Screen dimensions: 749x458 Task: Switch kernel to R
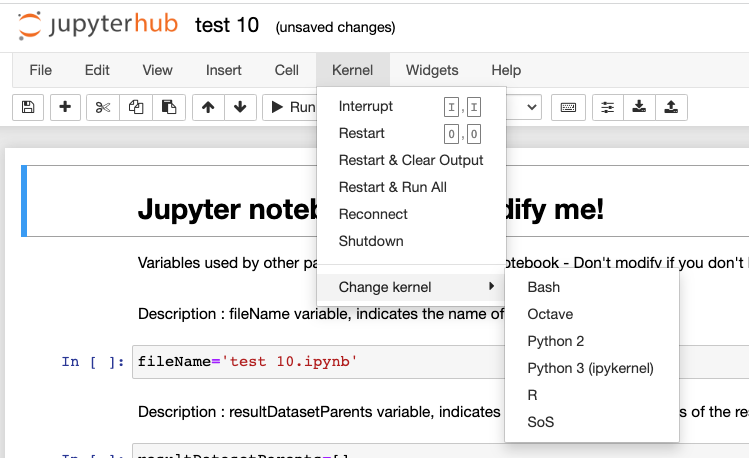[x=592, y=395]
